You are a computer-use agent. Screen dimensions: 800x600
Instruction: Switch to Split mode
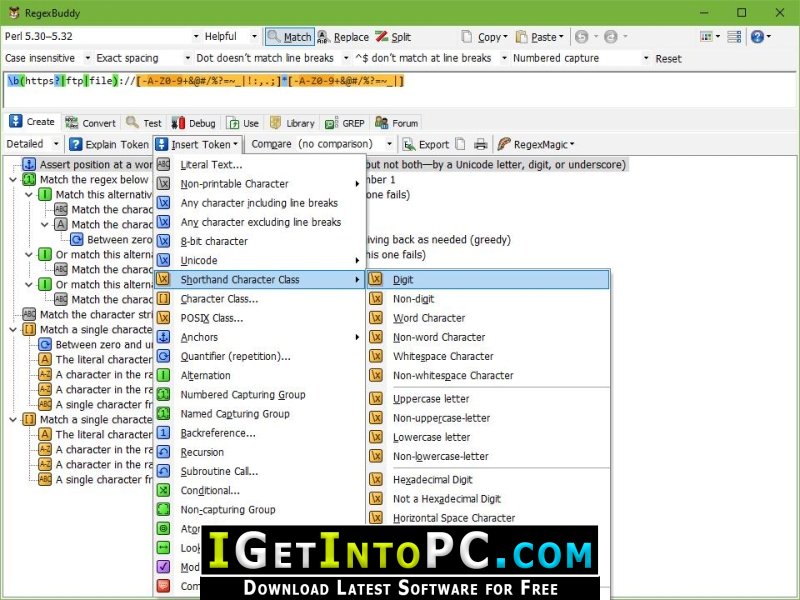click(x=393, y=37)
